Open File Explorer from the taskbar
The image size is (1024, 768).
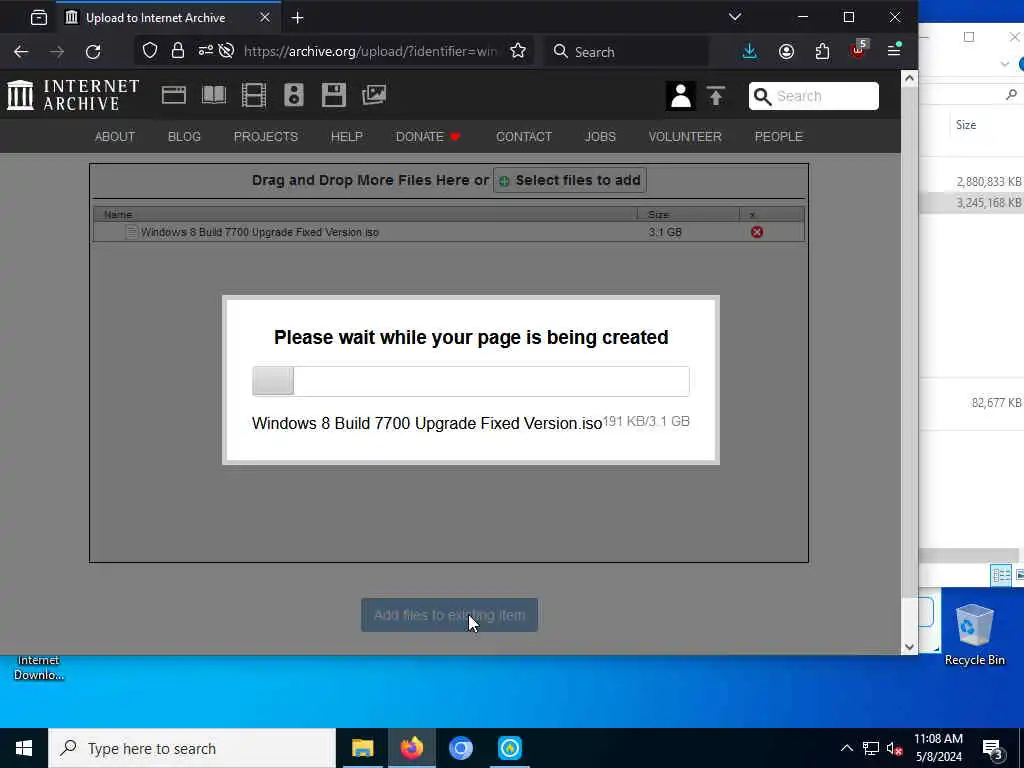[x=362, y=748]
